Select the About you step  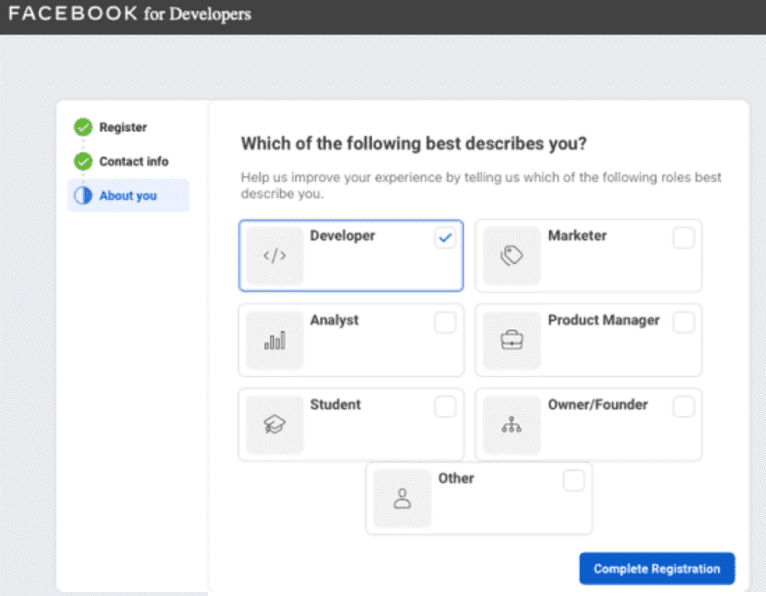click(x=128, y=195)
